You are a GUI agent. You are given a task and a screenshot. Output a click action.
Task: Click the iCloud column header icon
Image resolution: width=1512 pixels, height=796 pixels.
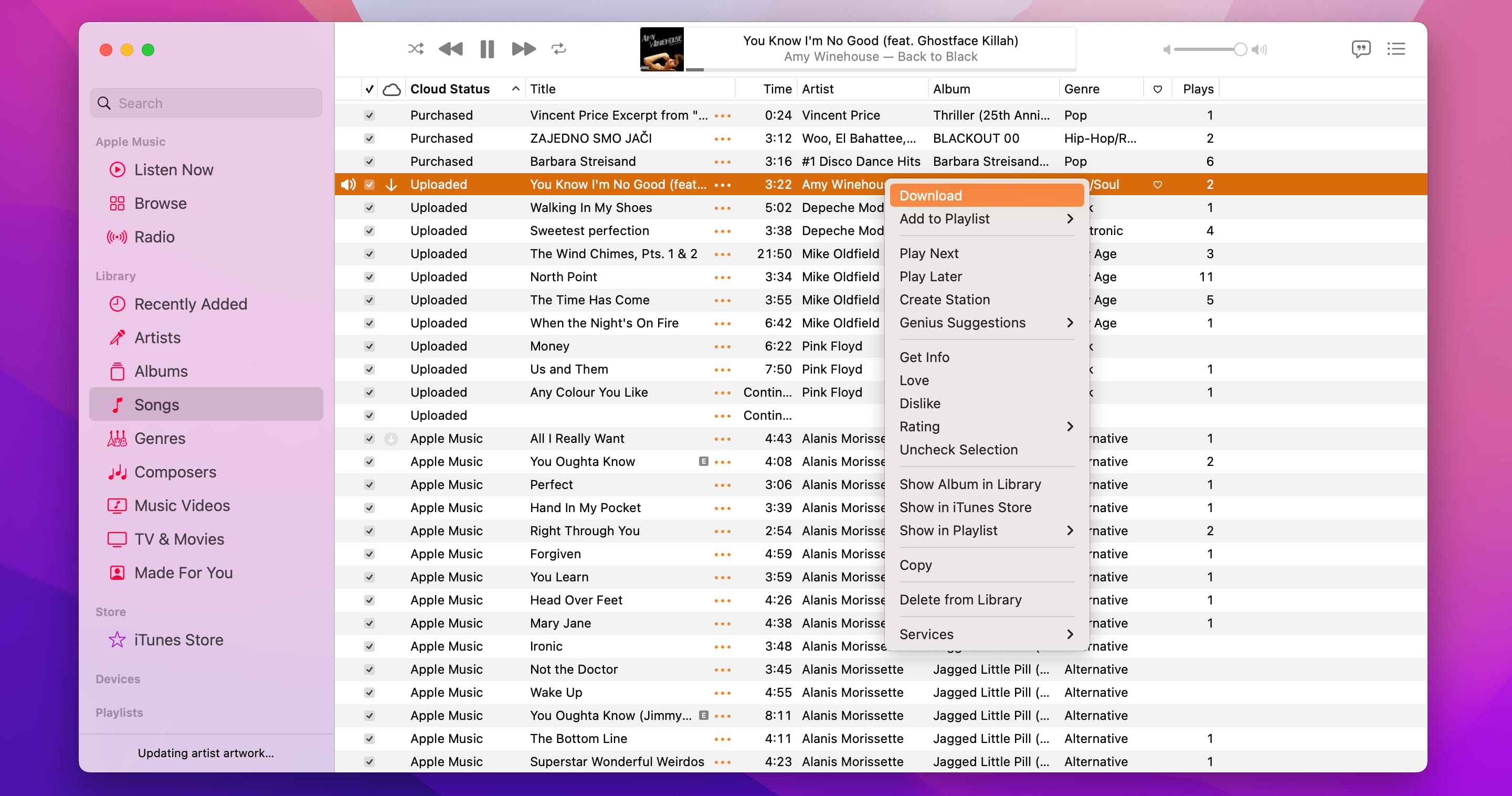[392, 89]
